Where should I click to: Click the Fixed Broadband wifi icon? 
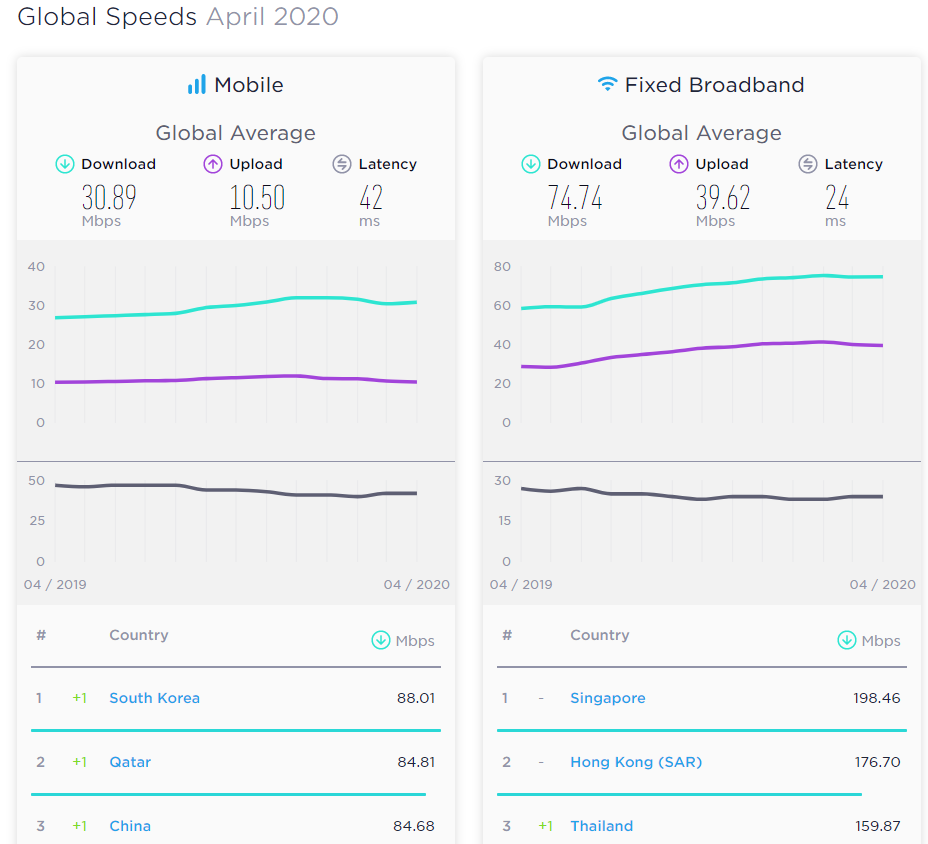607,85
